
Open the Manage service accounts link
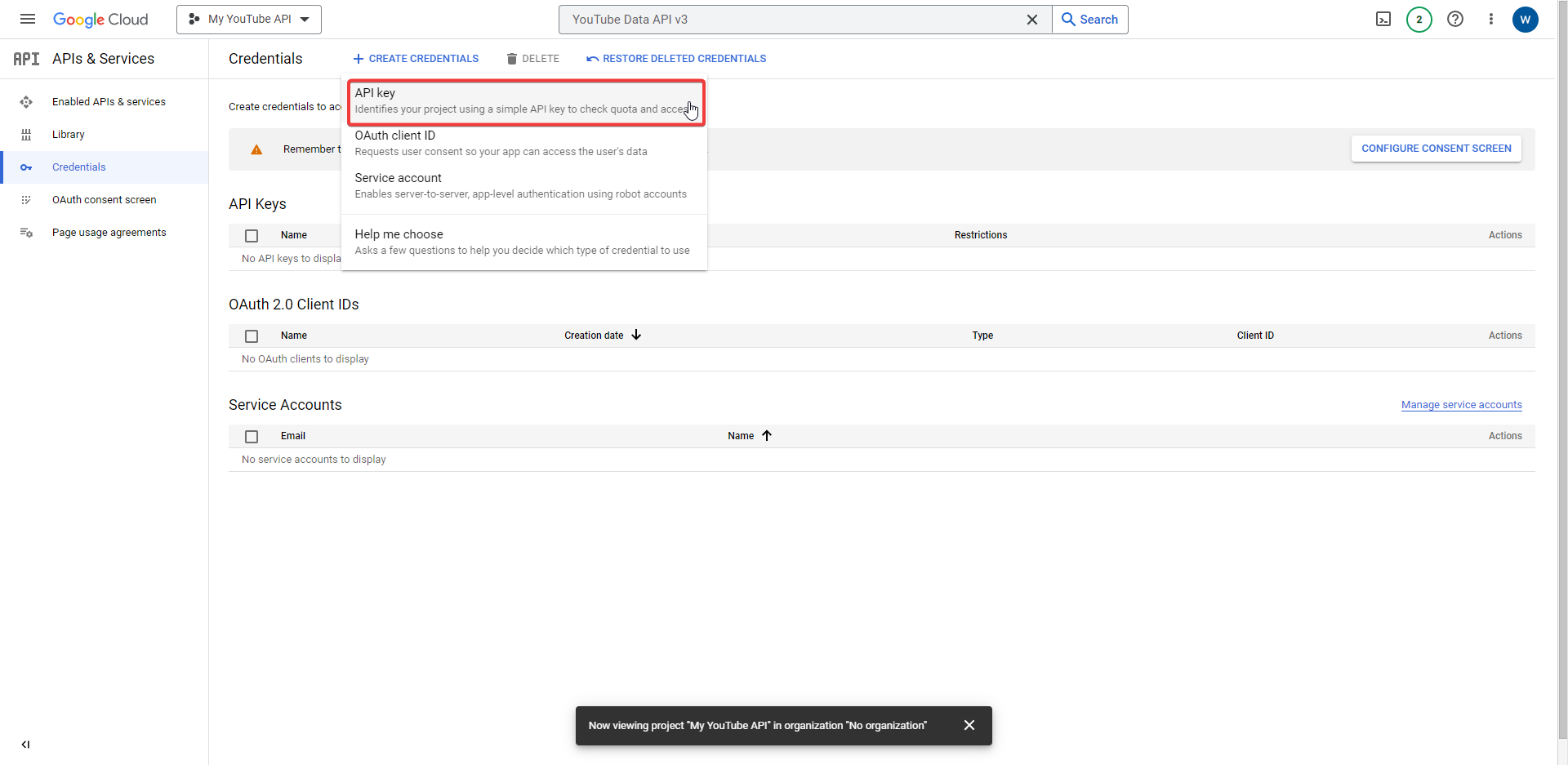1461,404
